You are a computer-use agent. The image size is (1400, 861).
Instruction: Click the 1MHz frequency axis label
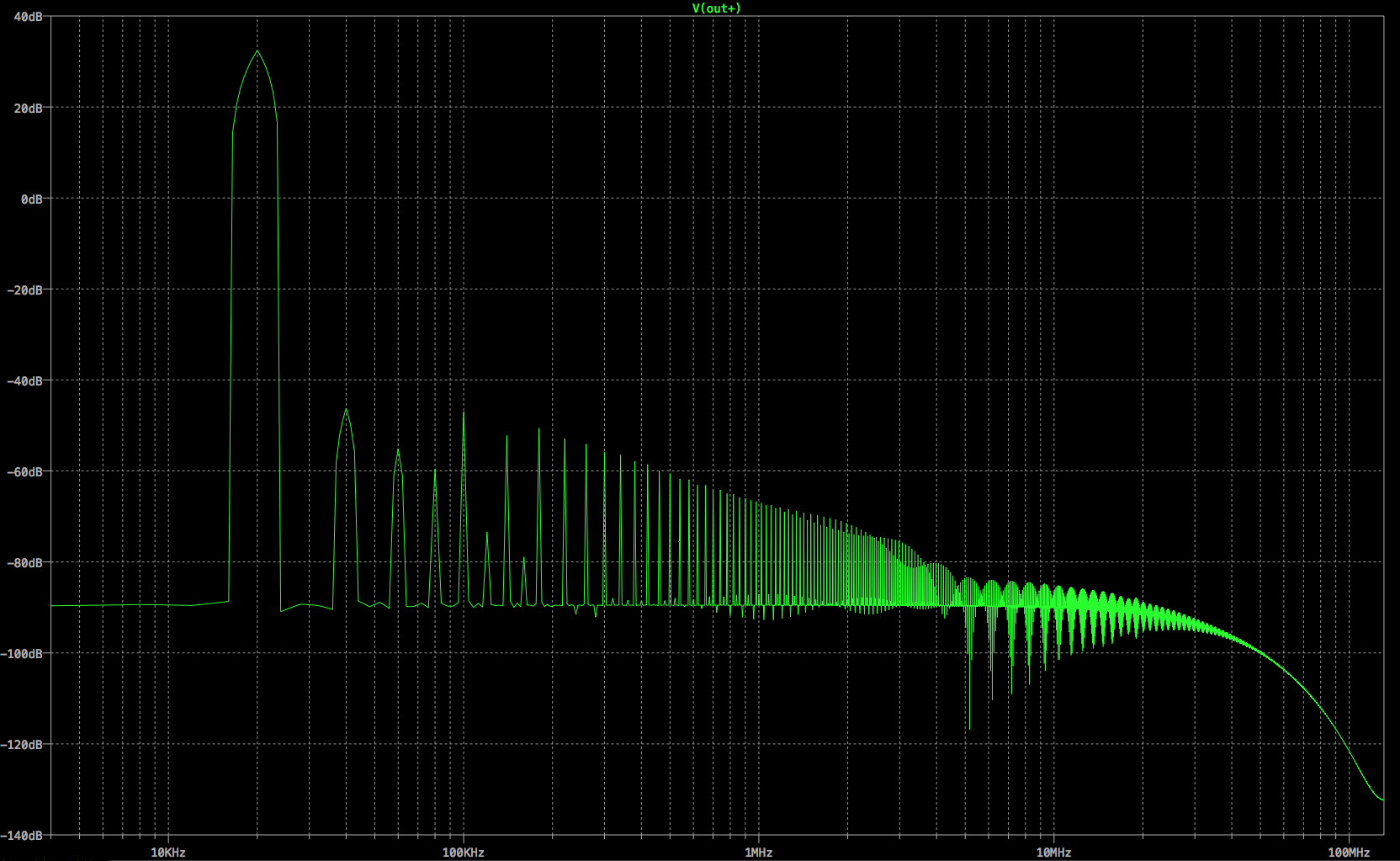759,852
